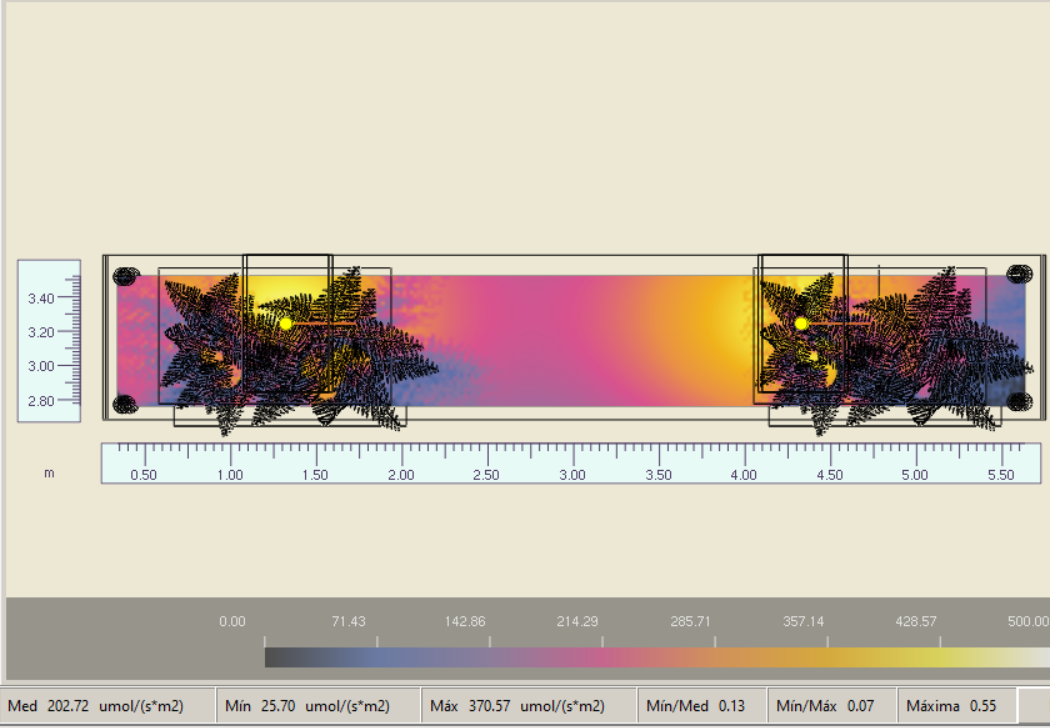The image size is (1050, 728).
Task: Select the top-right corner spiral object
Action: pos(1018,273)
